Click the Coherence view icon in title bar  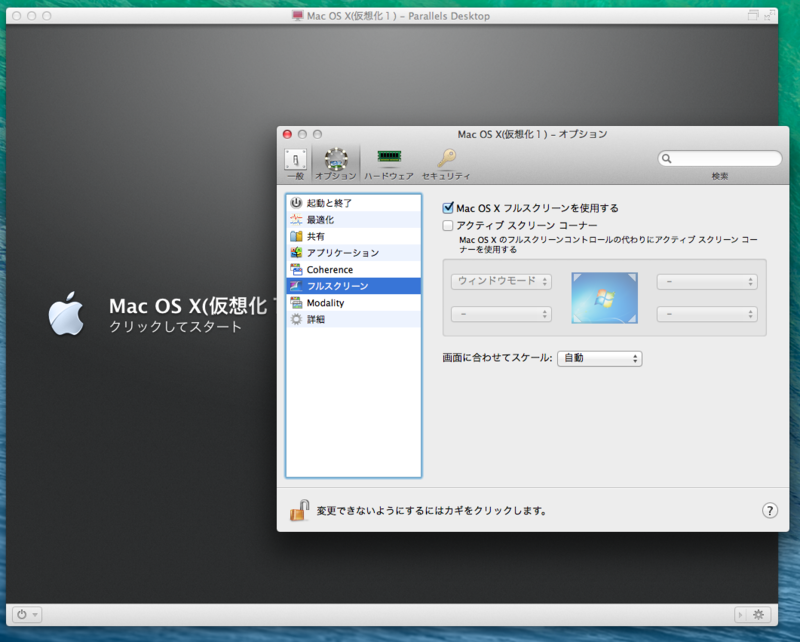[x=753, y=15]
